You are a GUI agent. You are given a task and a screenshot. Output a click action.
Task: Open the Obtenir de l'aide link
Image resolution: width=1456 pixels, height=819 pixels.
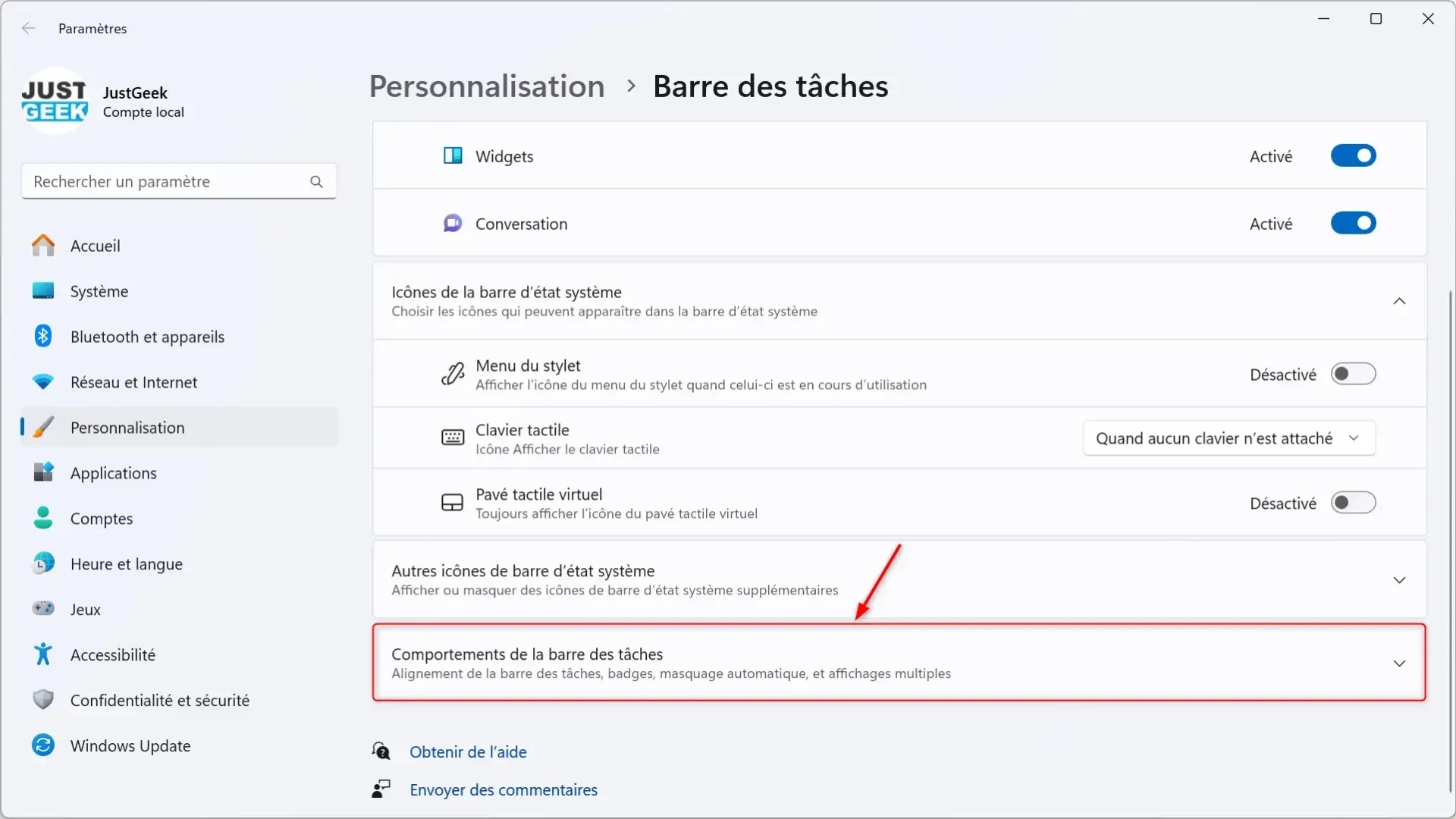[x=468, y=752]
